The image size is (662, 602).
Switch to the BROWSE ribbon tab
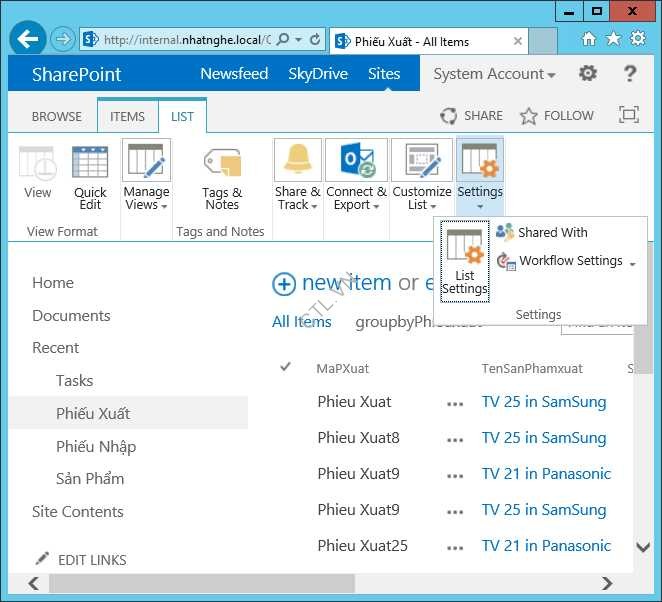coord(57,117)
